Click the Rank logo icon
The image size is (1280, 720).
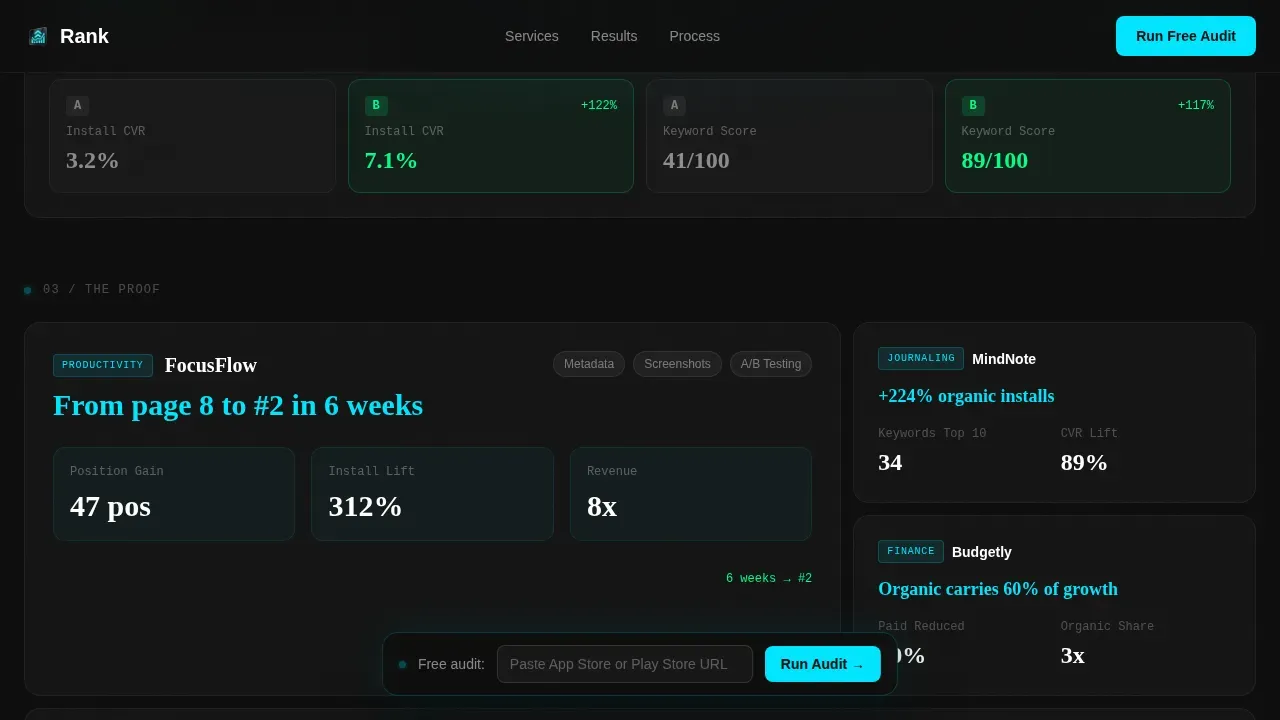[38, 36]
